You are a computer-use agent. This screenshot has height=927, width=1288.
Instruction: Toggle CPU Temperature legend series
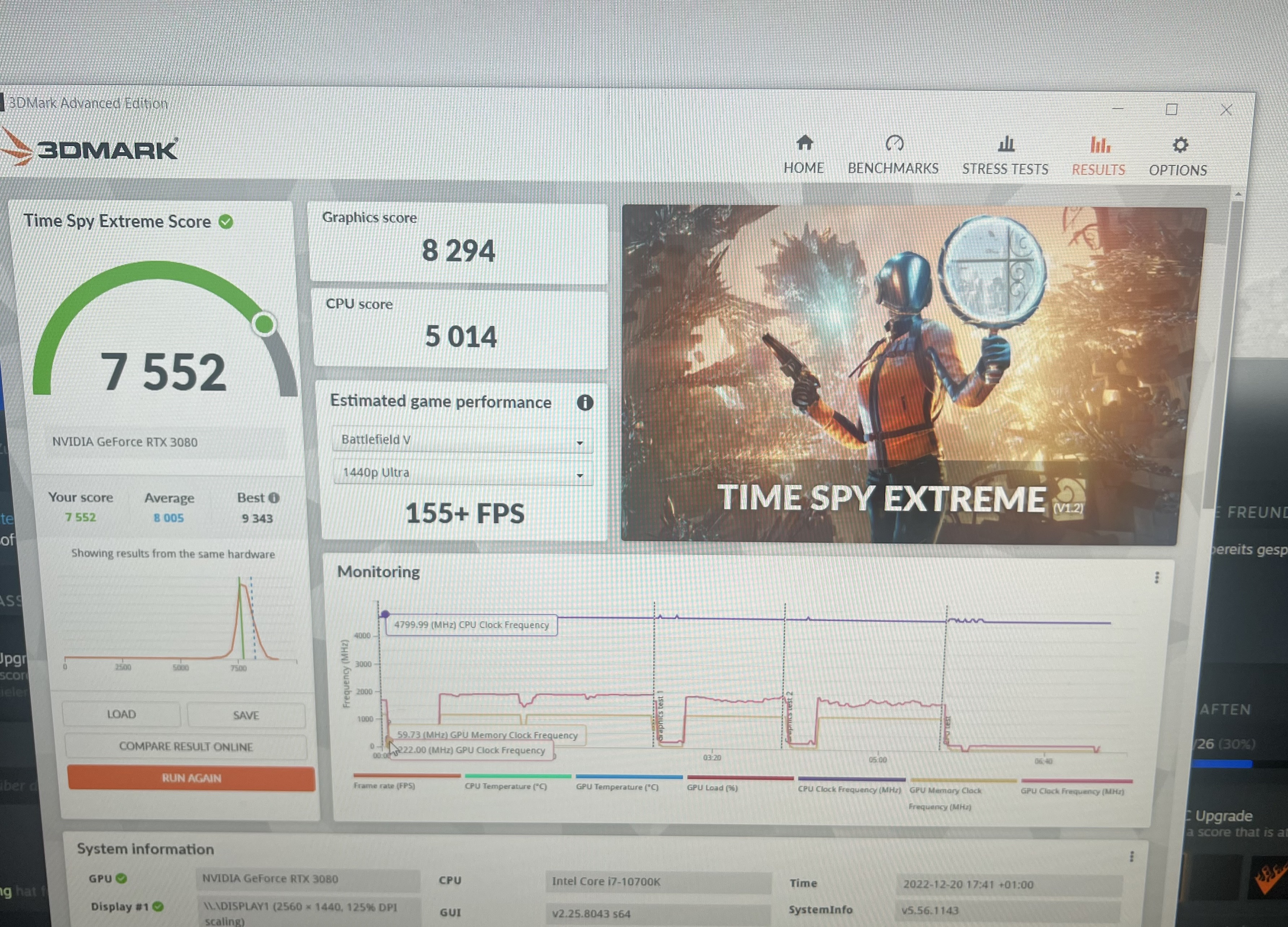[x=506, y=786]
